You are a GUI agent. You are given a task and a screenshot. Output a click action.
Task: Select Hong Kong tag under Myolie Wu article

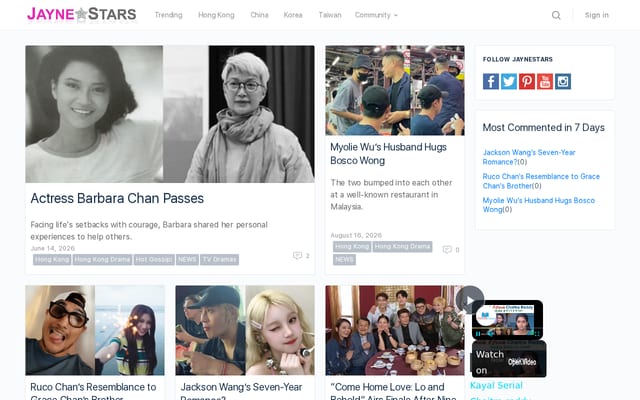(x=352, y=247)
